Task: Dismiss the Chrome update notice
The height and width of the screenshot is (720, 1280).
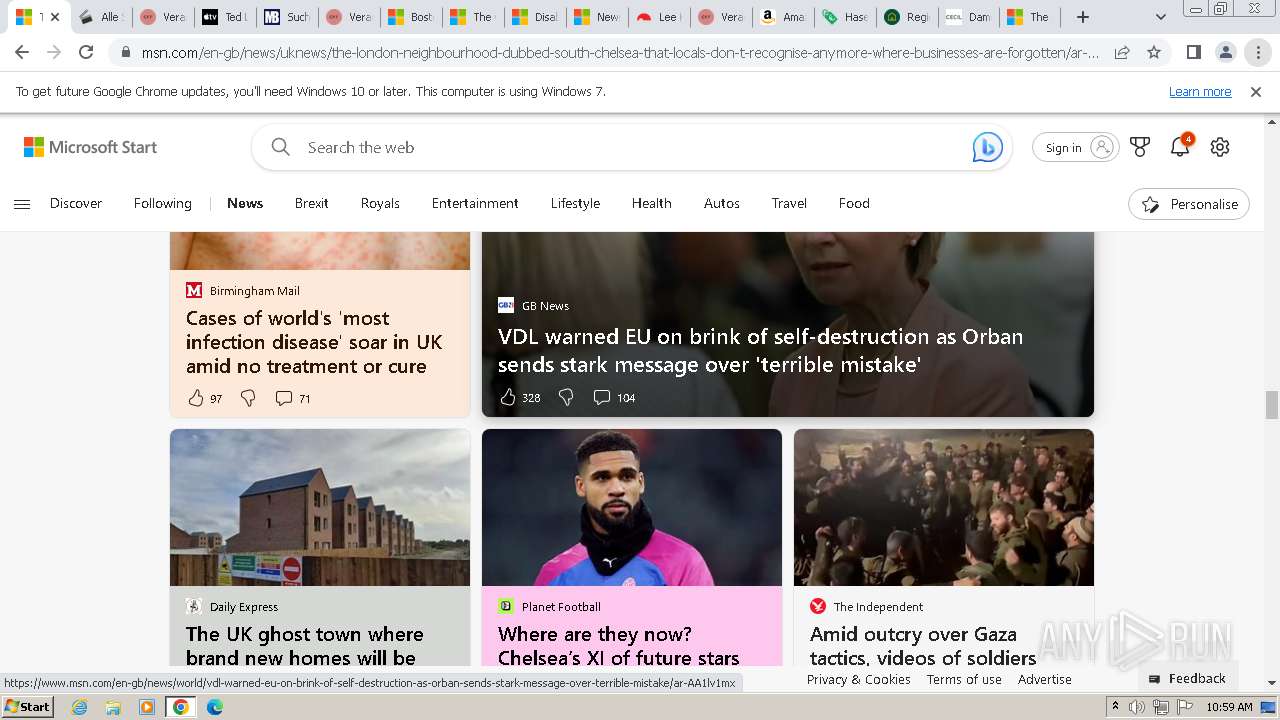Action: coord(1256,92)
